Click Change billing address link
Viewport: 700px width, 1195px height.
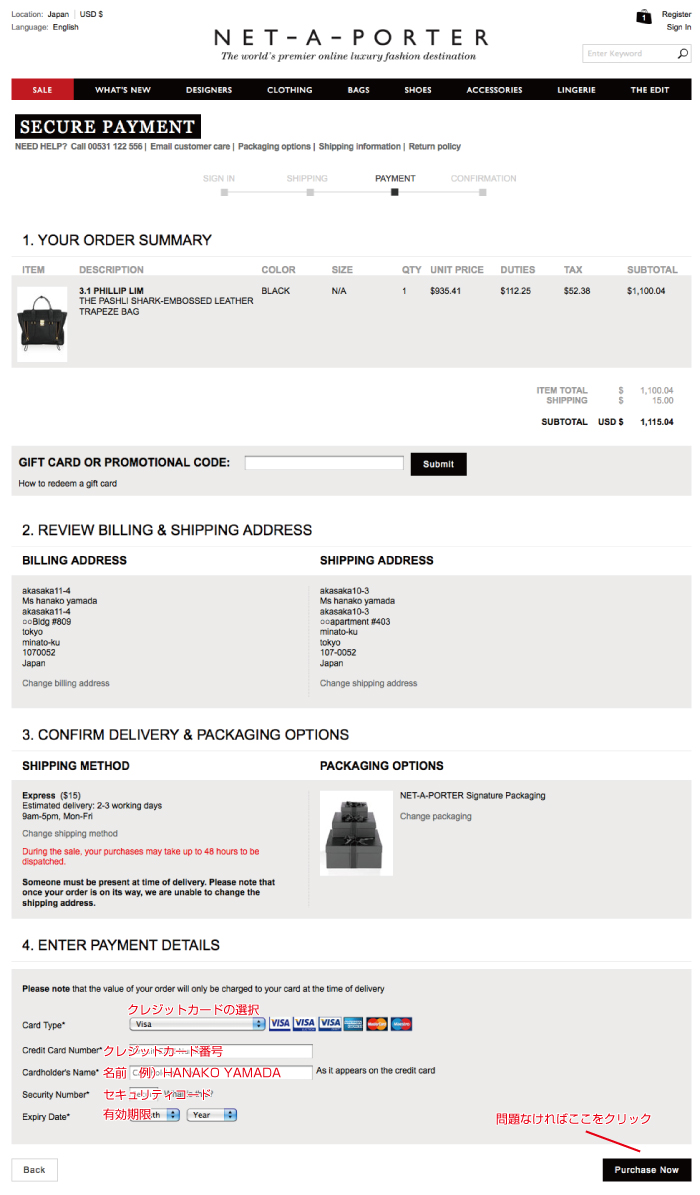tap(66, 683)
